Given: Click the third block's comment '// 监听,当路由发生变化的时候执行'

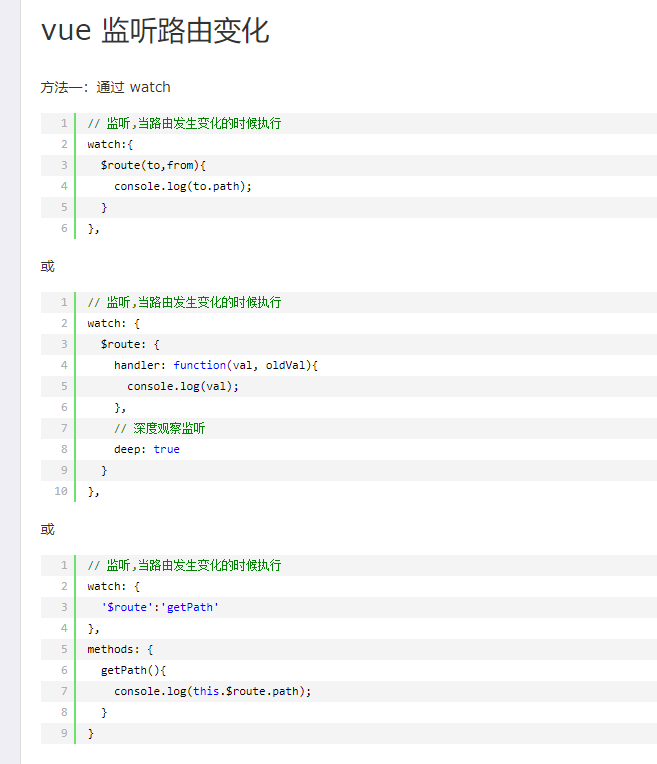Looking at the screenshot, I should (x=184, y=565).
